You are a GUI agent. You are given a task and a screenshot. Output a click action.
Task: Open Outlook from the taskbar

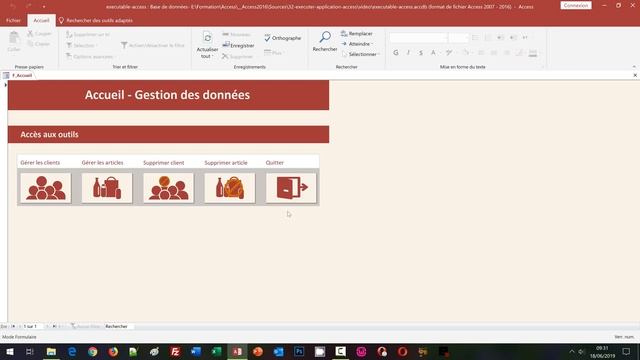pyautogui.click(x=278, y=351)
